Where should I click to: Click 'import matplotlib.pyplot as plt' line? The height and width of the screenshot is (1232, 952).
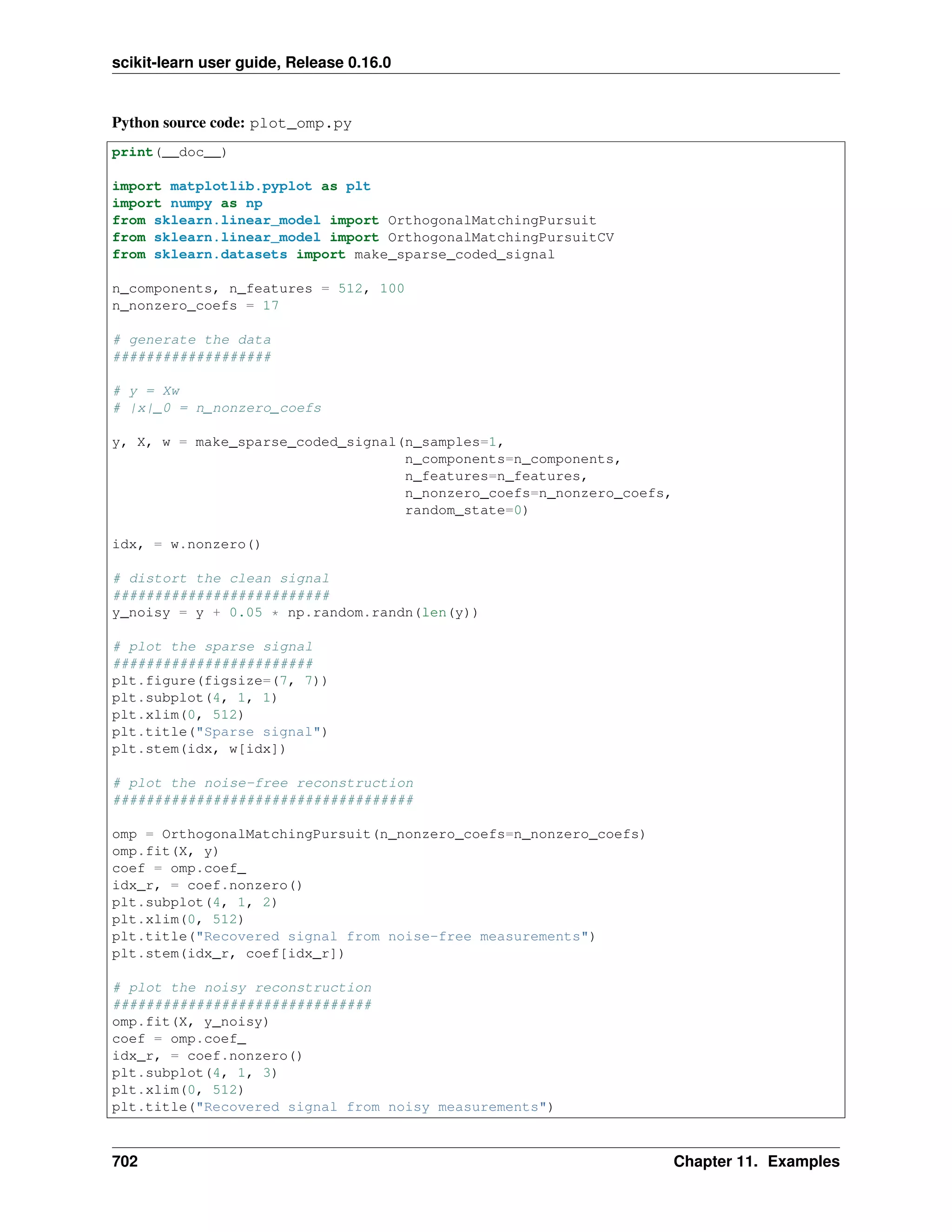241,187
